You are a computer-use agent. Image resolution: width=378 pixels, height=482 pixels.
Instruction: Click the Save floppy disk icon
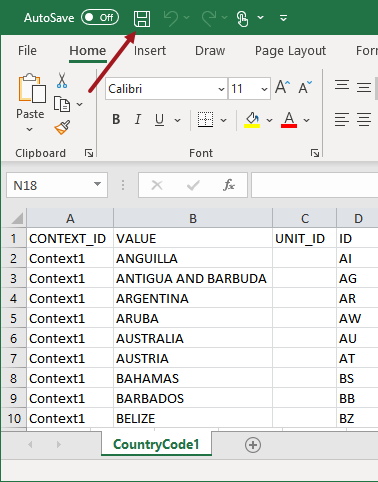[x=142, y=18]
